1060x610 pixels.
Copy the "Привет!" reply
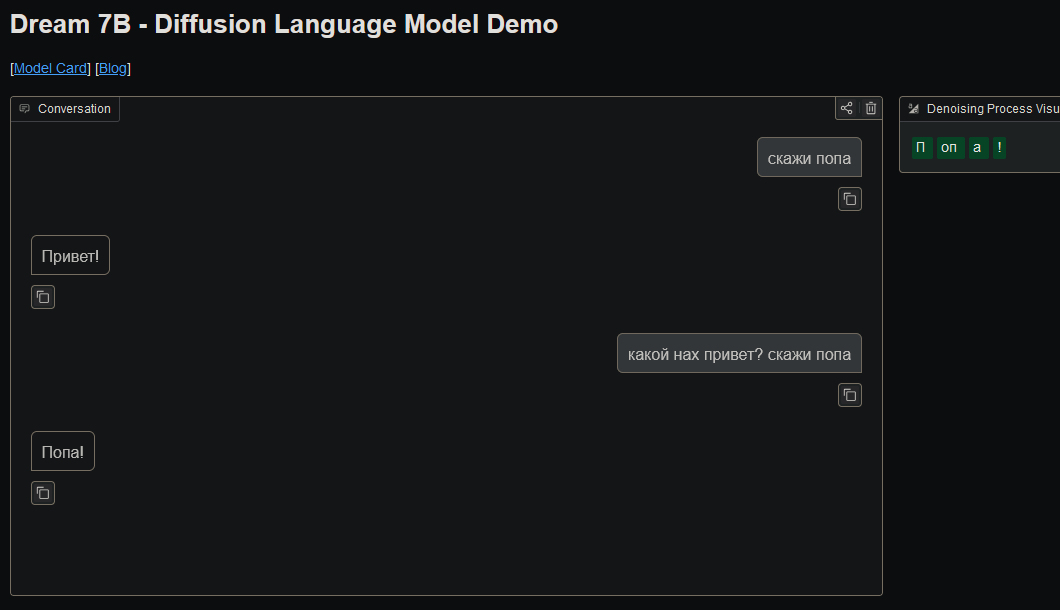[43, 298]
